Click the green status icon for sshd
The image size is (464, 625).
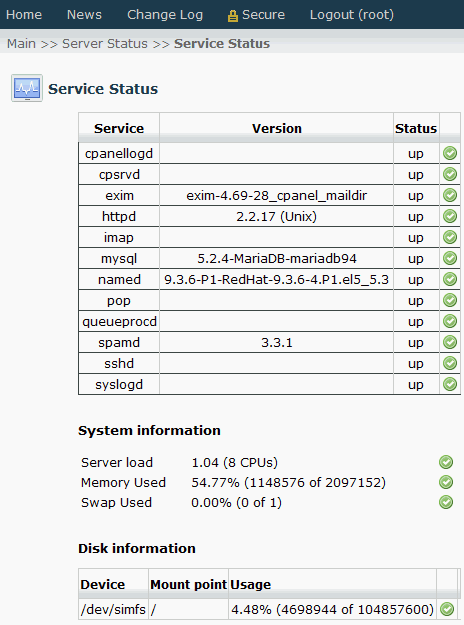[450, 363]
